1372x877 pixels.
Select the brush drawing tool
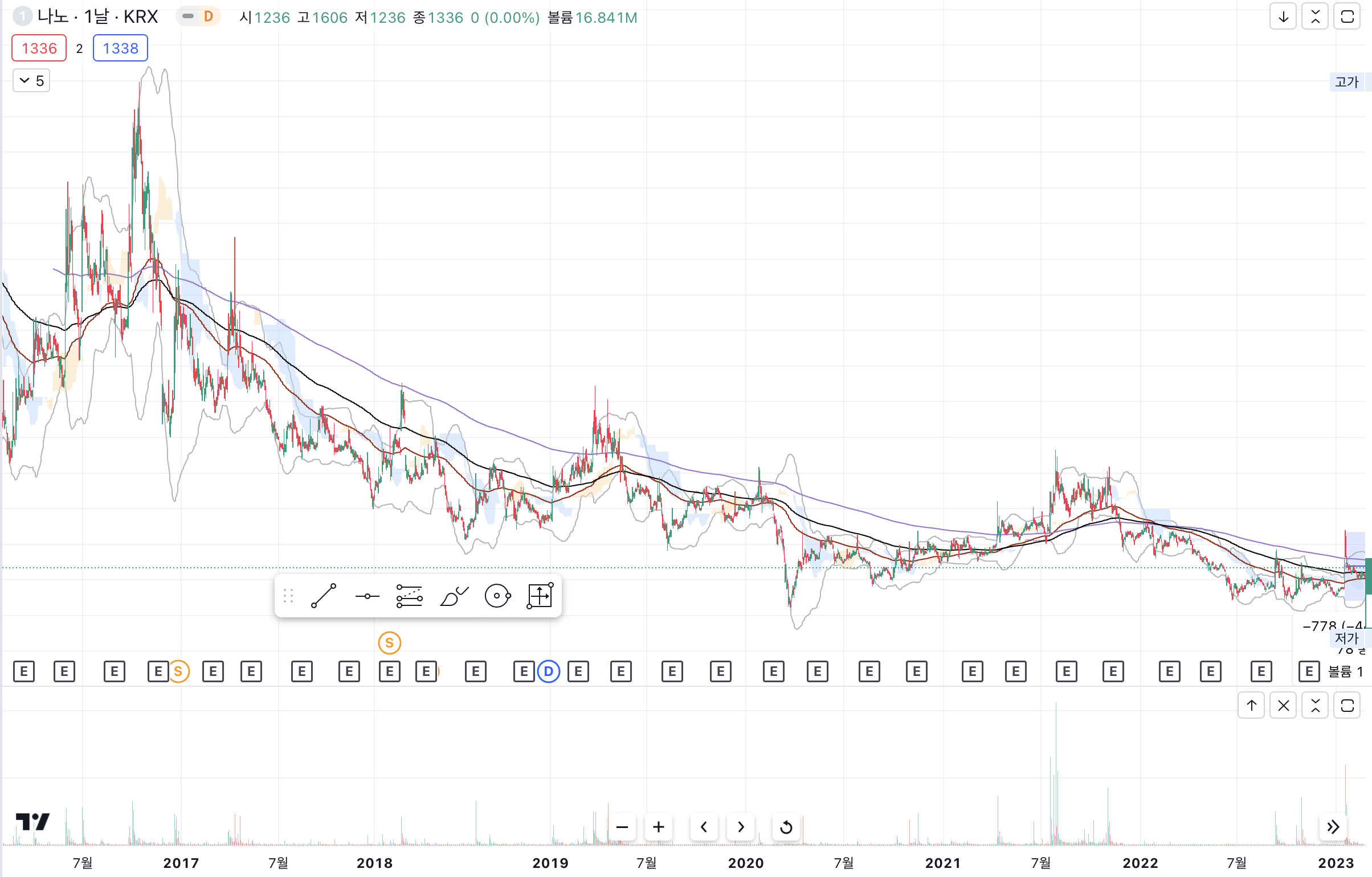coord(454,596)
